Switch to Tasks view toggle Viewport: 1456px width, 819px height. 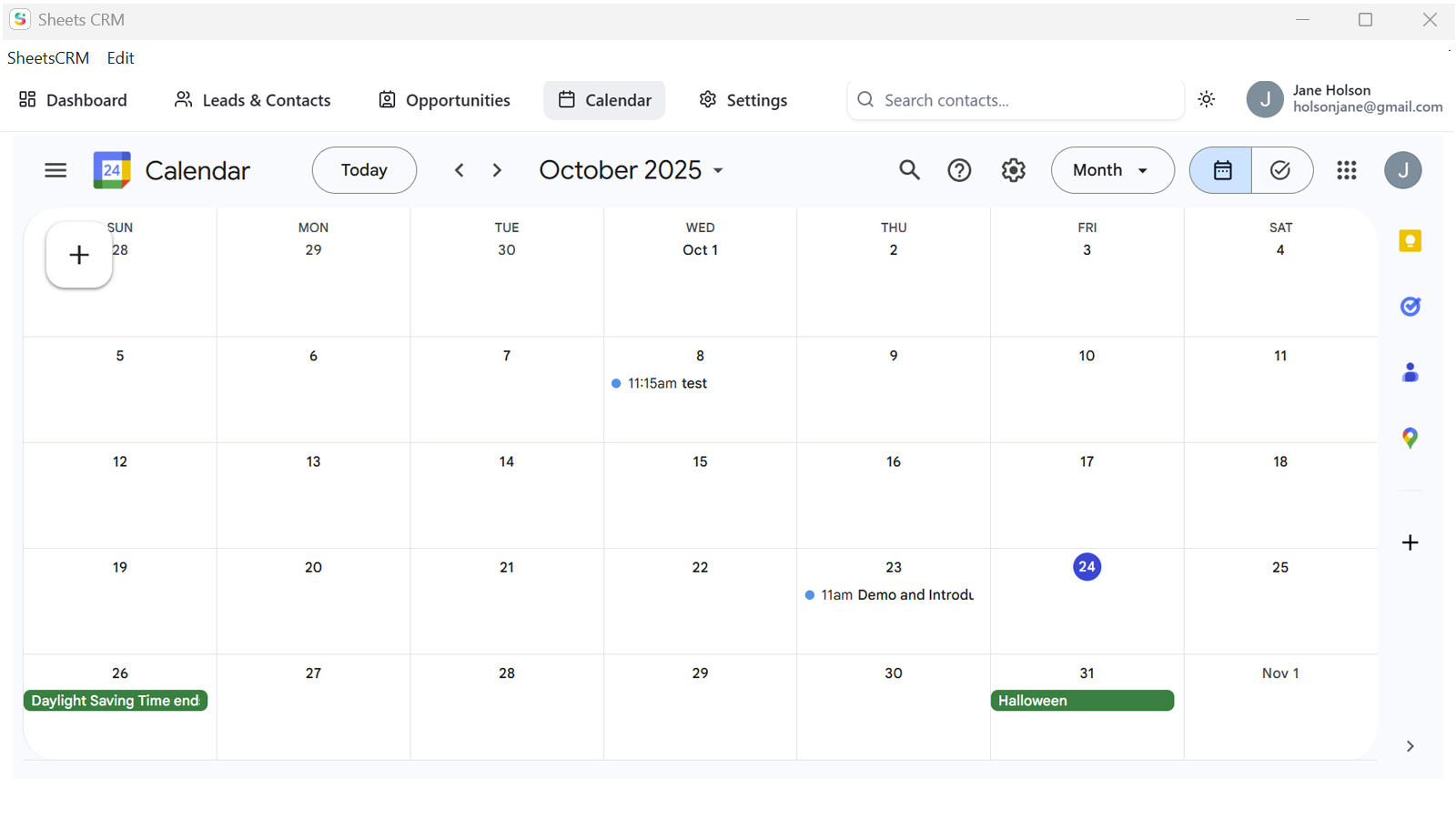tap(1281, 170)
